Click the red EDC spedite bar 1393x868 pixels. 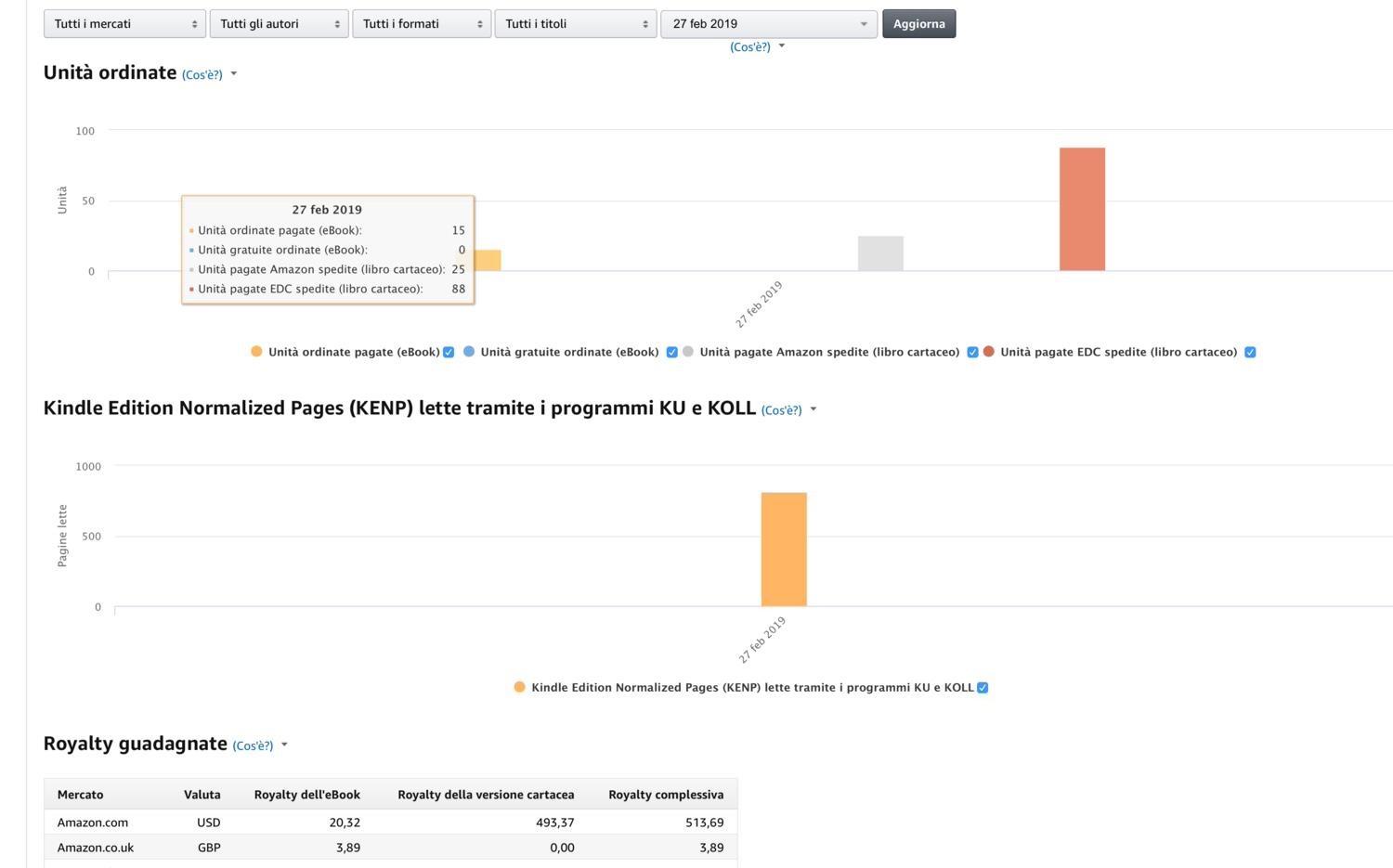pos(1082,209)
